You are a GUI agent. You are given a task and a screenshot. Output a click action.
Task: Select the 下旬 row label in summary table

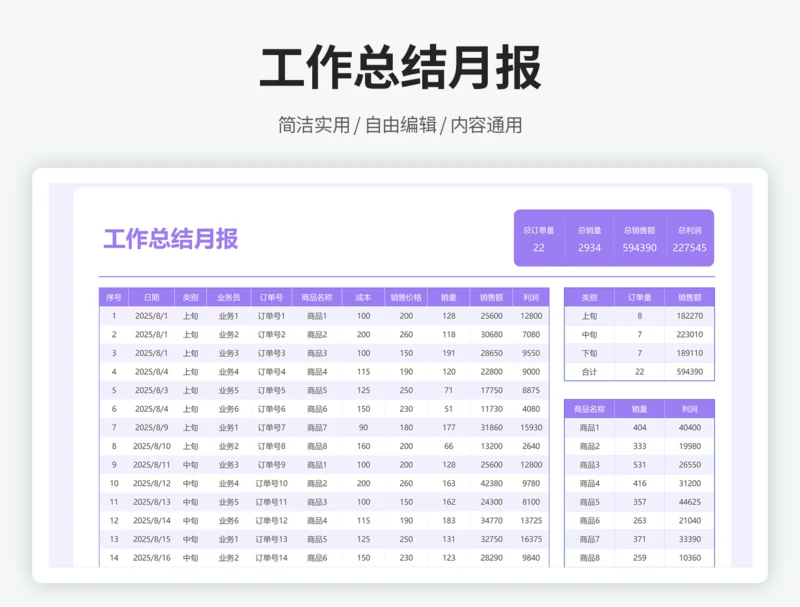pyautogui.click(x=590, y=353)
